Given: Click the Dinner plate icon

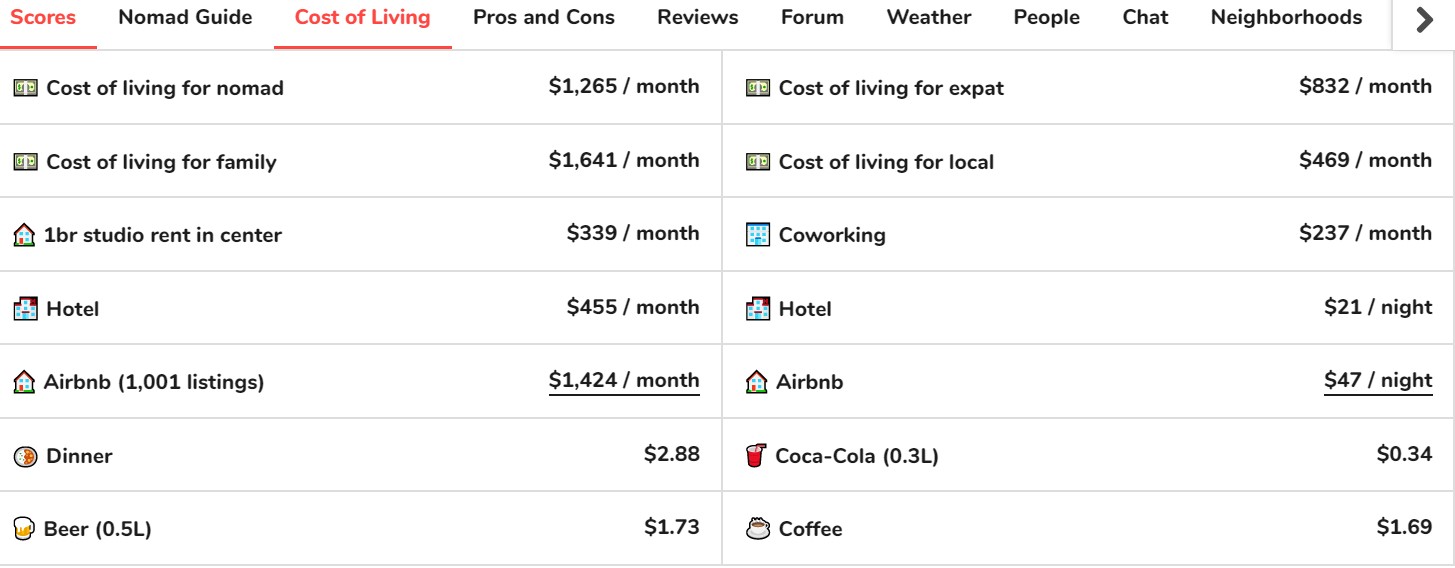Looking at the screenshot, I should click(x=25, y=456).
